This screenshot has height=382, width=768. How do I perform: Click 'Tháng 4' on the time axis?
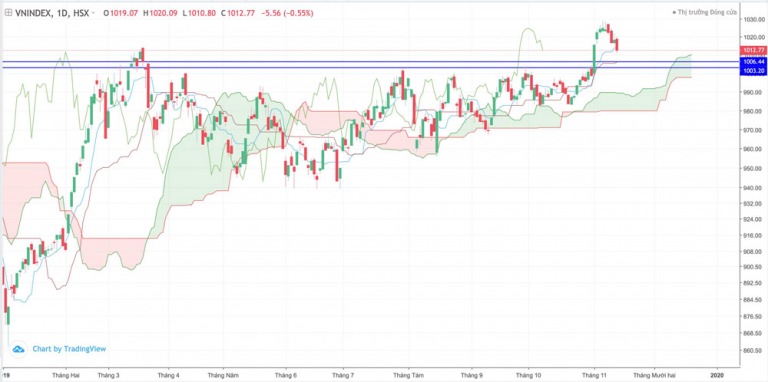click(169, 376)
